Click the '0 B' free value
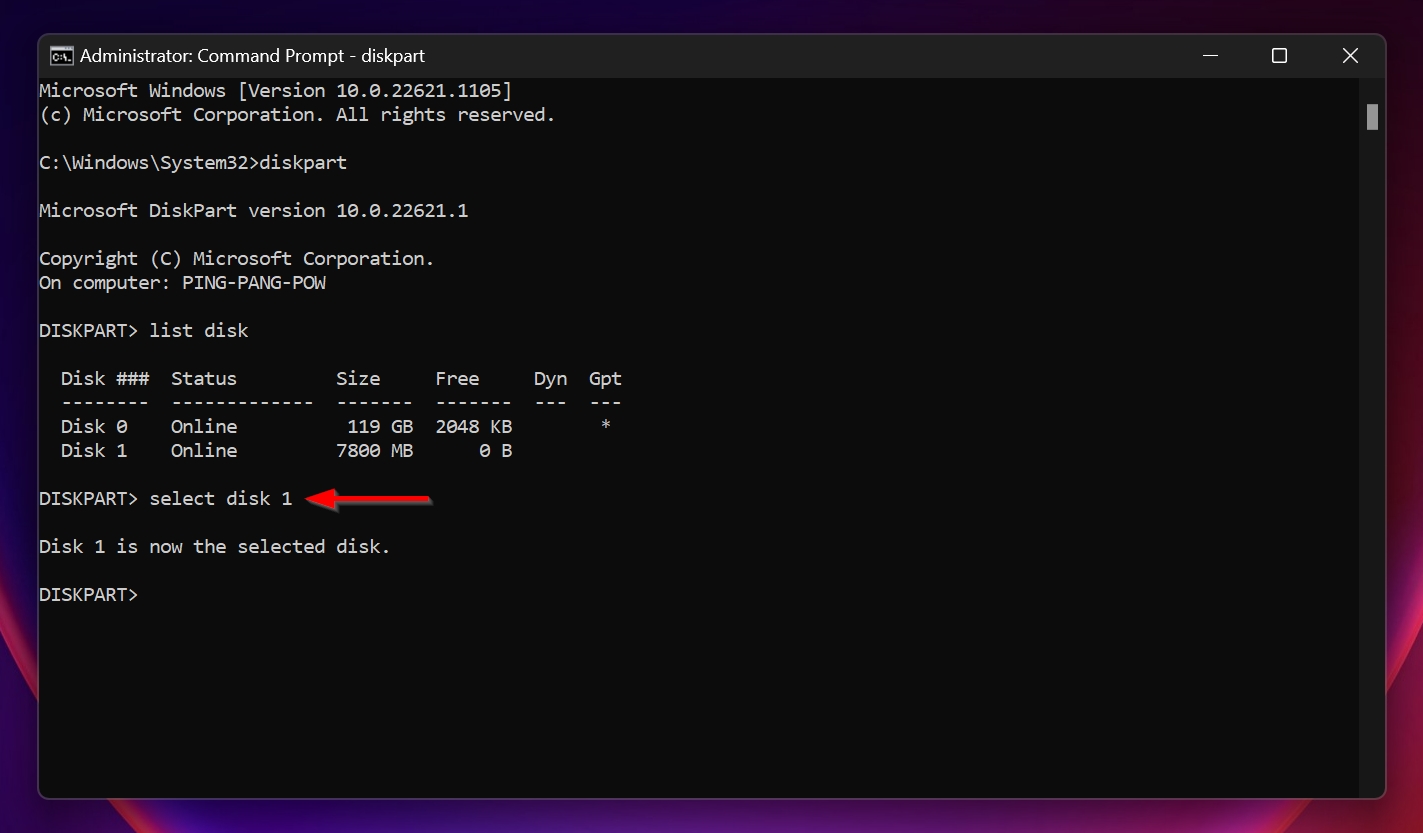Viewport: 1423px width, 833px height. click(x=496, y=451)
